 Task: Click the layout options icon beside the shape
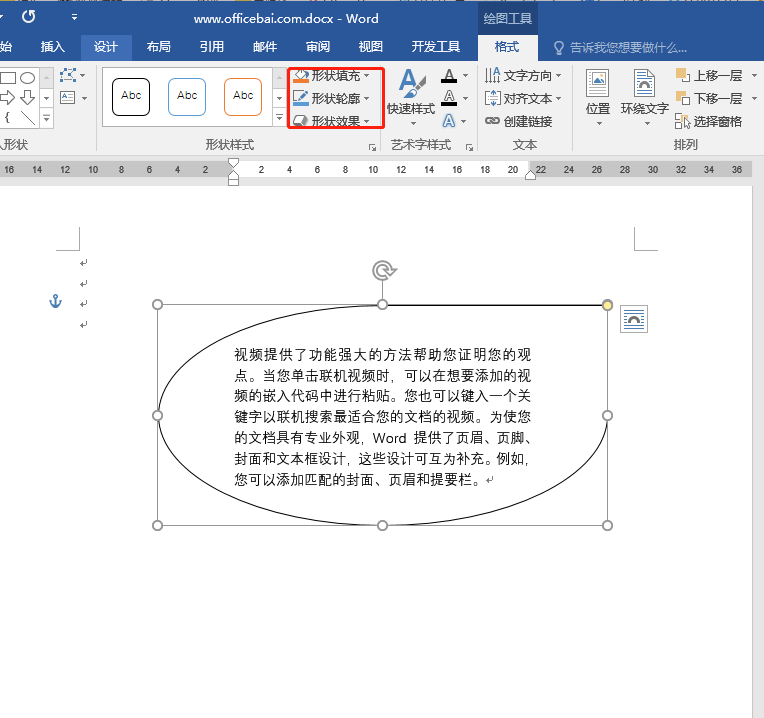point(633,319)
